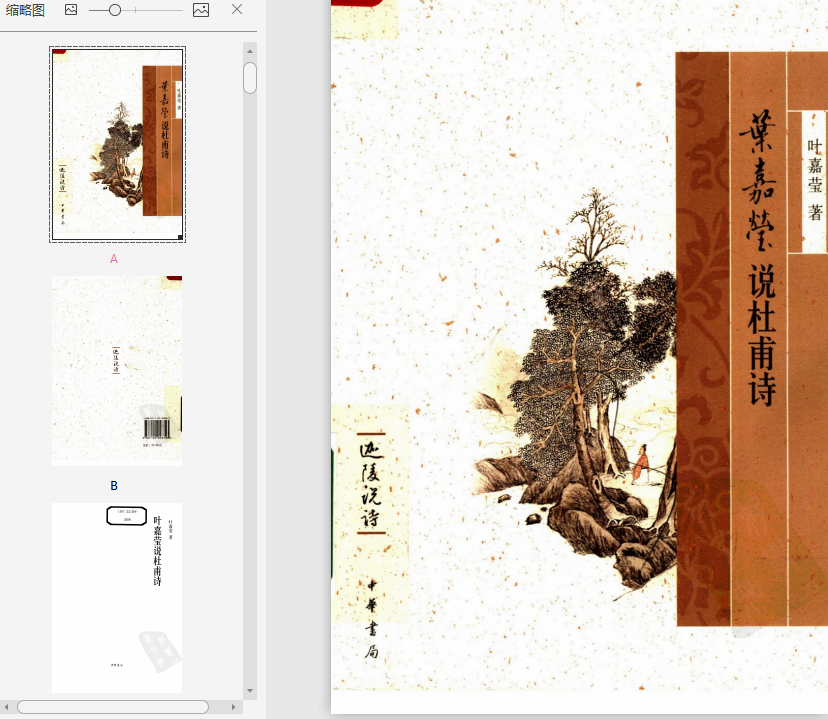Screen dimensions: 828x719
Task: Select page A cover thumbnail
Action: (117, 144)
